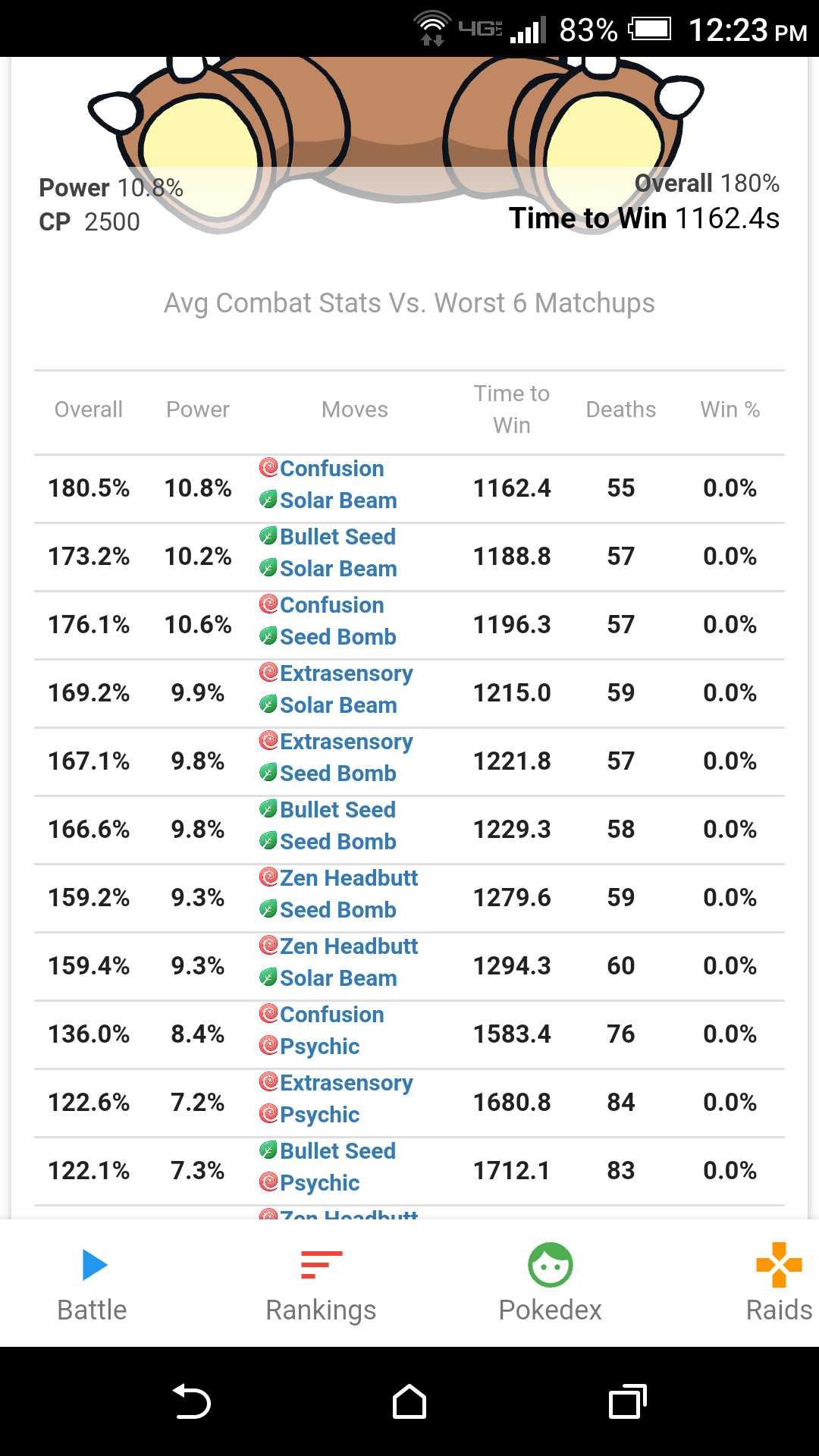Open the Confusion move in first row

click(332, 469)
